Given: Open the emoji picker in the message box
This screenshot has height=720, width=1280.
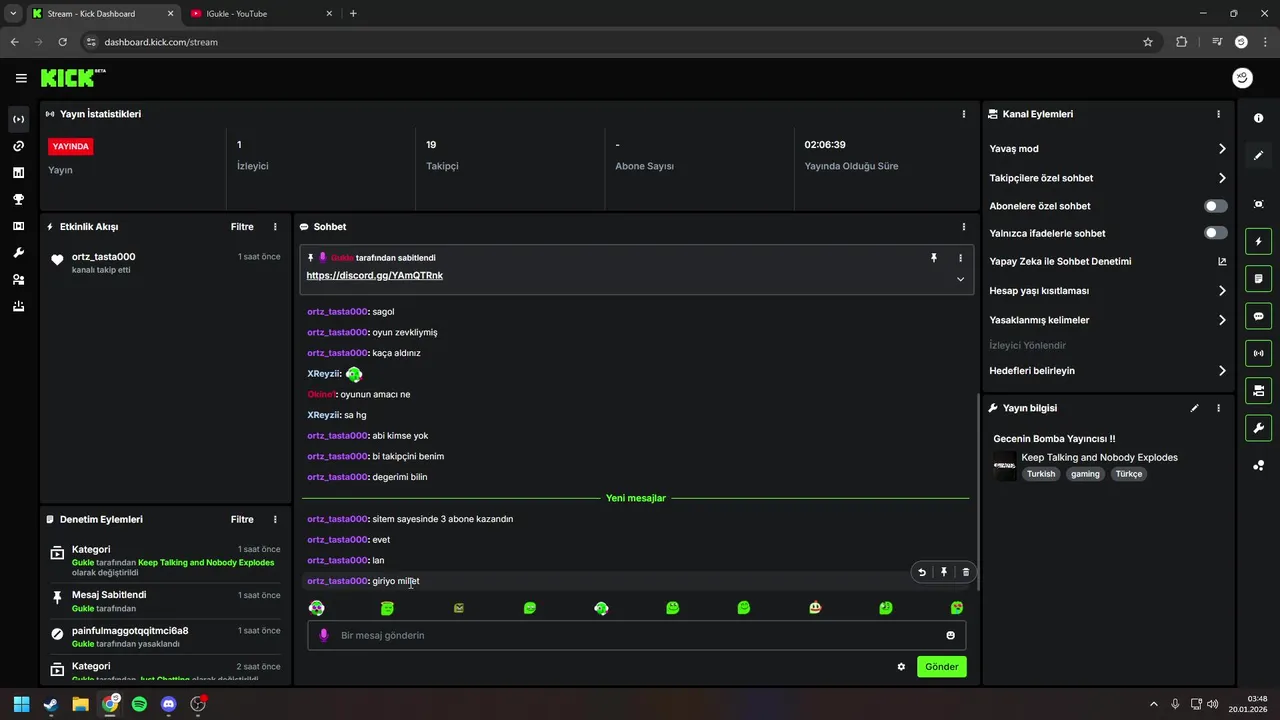Looking at the screenshot, I should (950, 635).
